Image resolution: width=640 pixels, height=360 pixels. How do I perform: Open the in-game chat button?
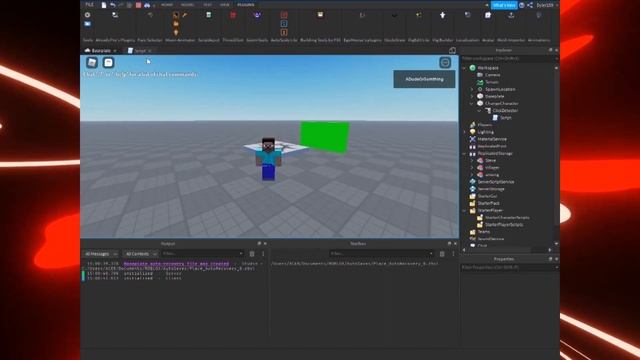(x=108, y=62)
